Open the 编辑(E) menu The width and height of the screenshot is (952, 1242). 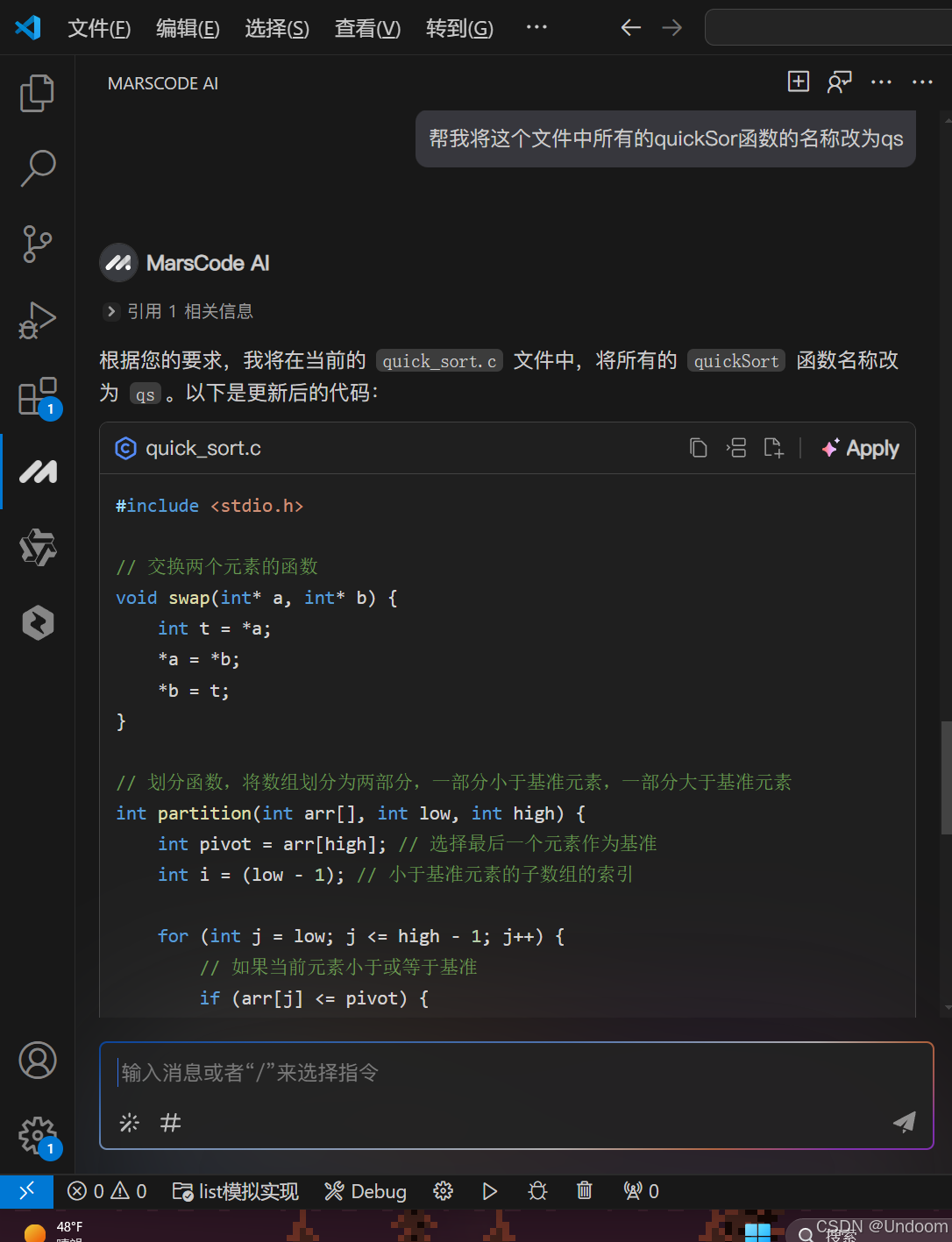(188, 29)
